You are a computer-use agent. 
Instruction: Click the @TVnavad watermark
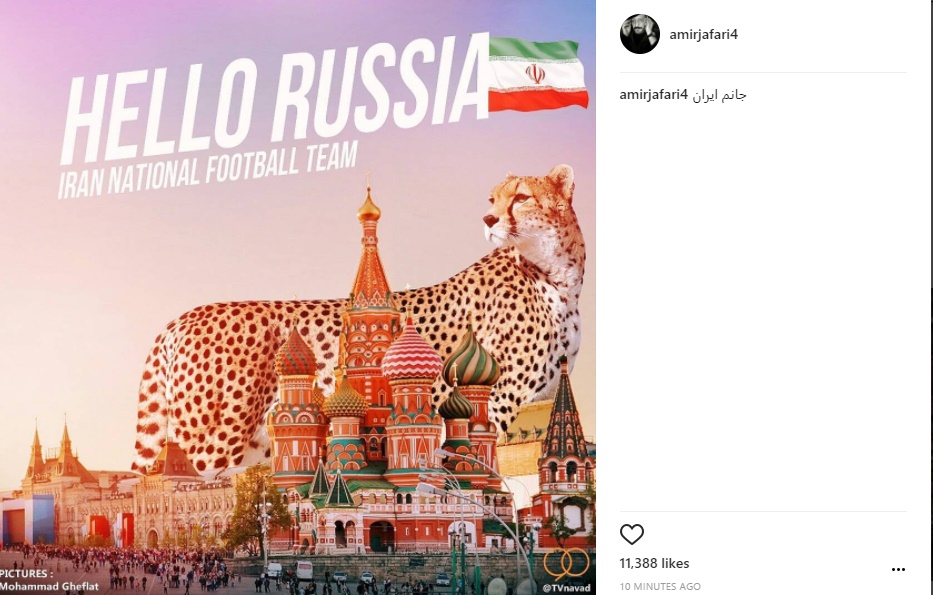coord(566,588)
